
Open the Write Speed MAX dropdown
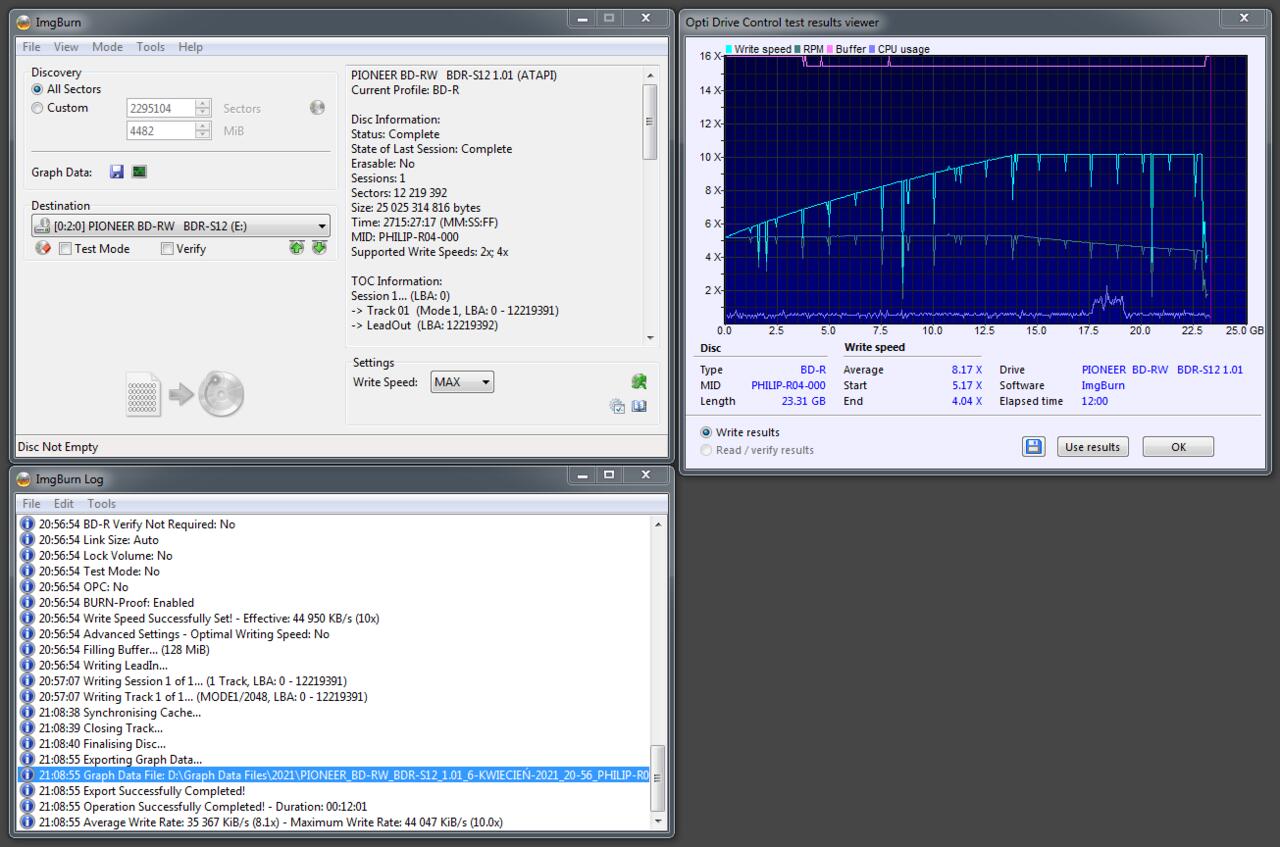coord(485,382)
